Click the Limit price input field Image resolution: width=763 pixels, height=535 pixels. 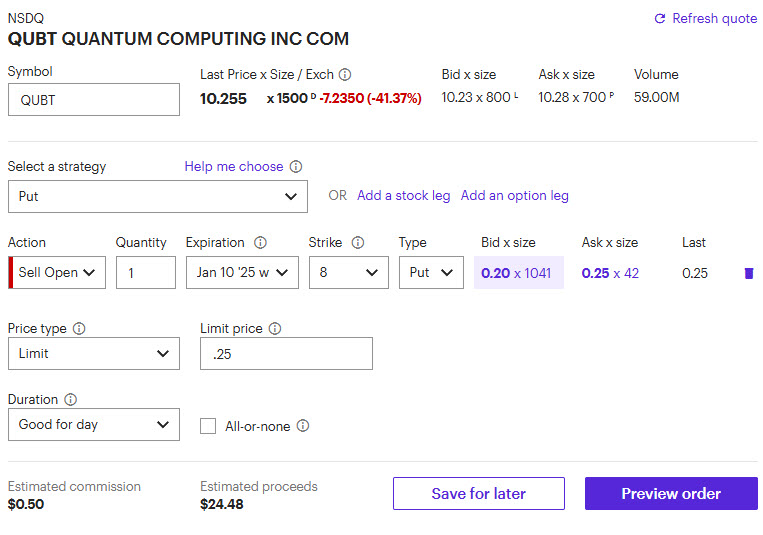tap(286, 354)
